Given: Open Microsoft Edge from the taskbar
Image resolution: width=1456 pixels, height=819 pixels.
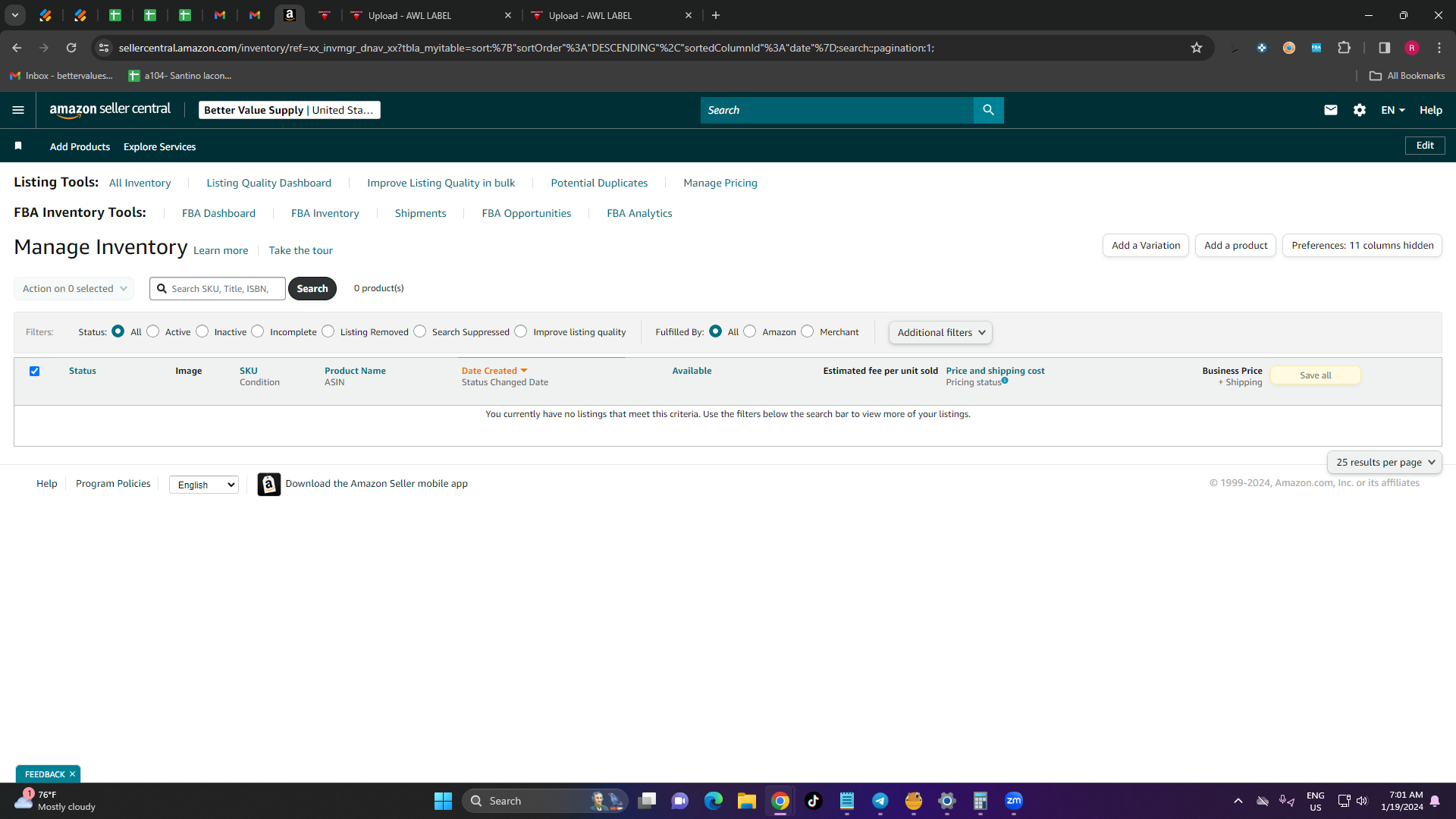Looking at the screenshot, I should 713,801.
